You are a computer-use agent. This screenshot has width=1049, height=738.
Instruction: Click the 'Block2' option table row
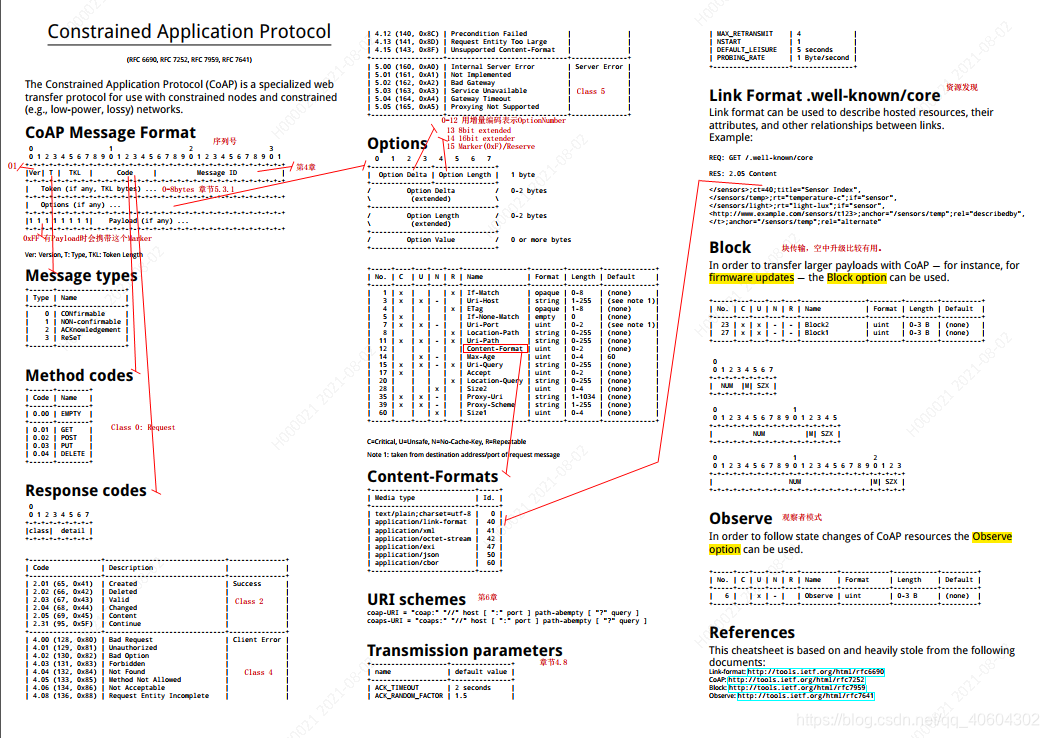pyautogui.click(x=847, y=325)
